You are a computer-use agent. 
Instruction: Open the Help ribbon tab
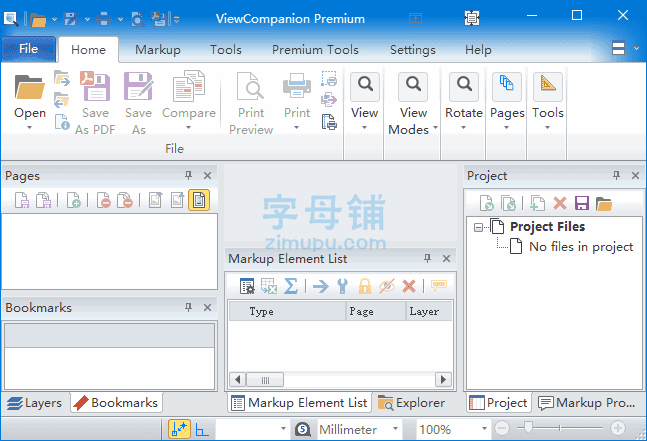(478, 50)
